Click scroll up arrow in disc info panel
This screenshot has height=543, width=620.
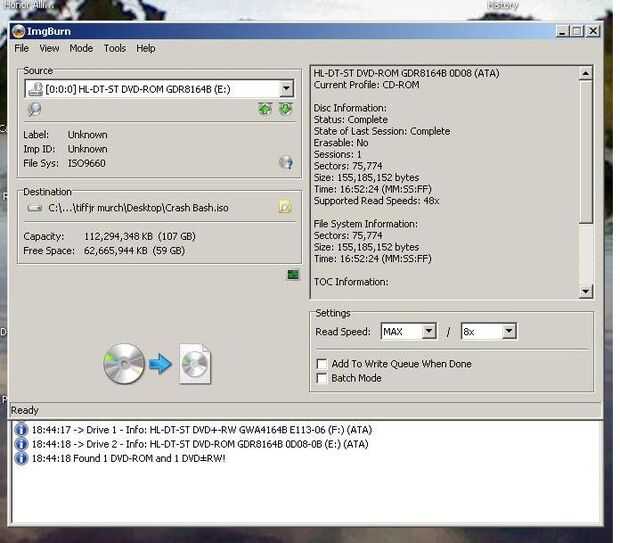586,74
